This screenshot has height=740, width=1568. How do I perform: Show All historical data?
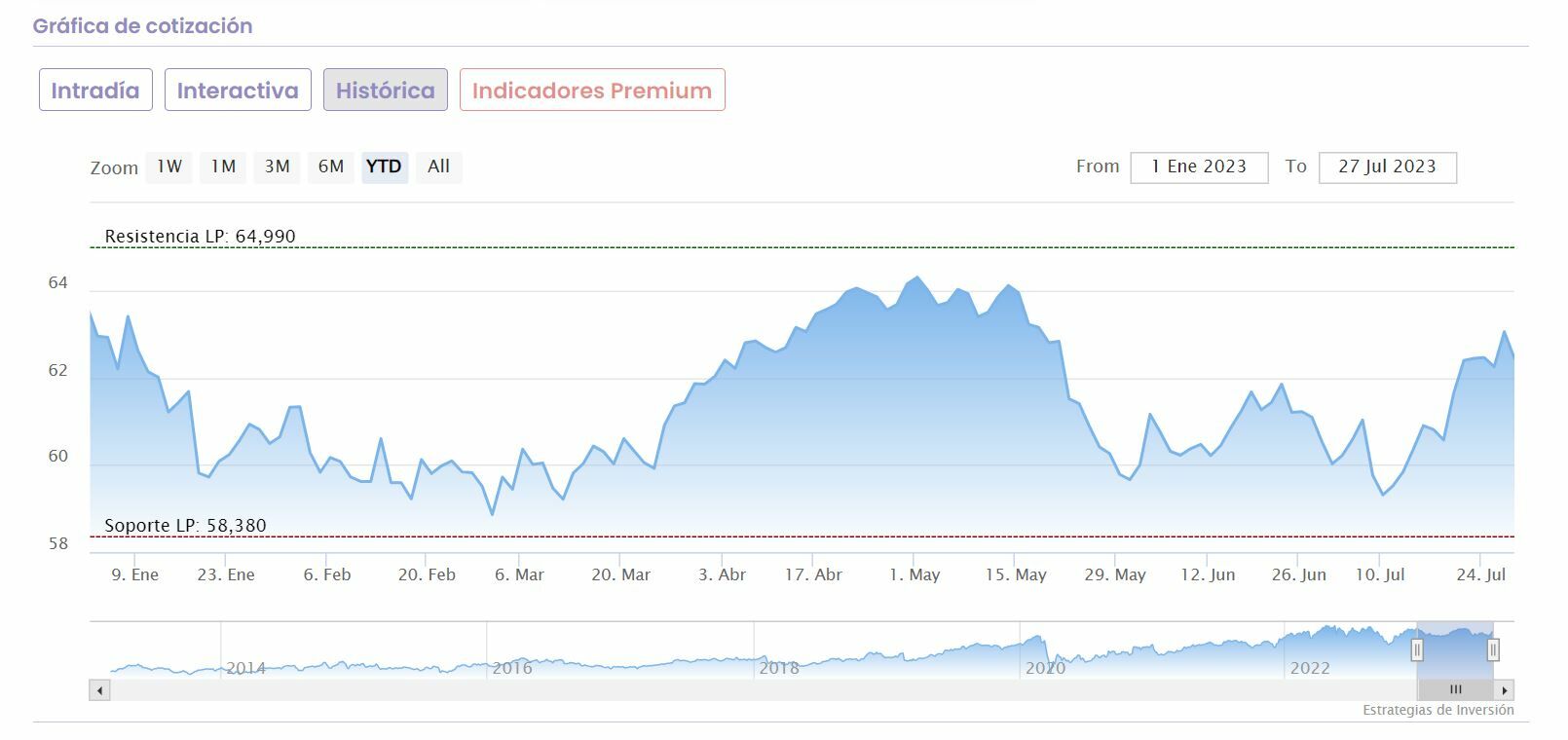point(438,166)
